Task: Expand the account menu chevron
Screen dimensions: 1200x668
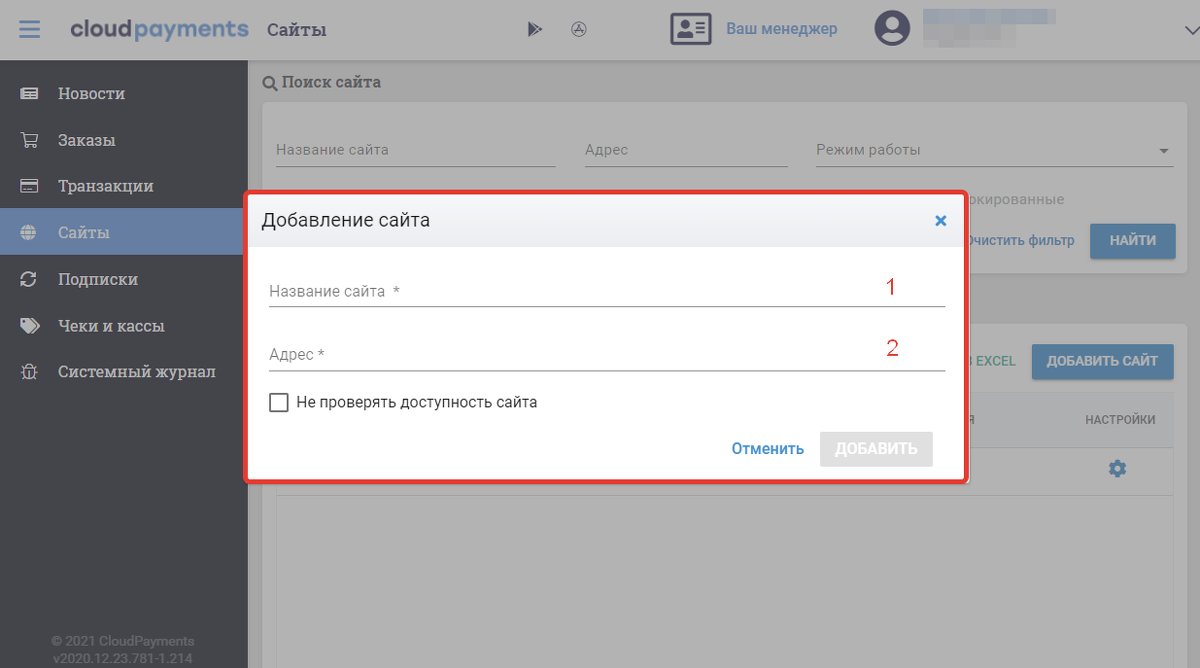Action: click(x=1189, y=30)
